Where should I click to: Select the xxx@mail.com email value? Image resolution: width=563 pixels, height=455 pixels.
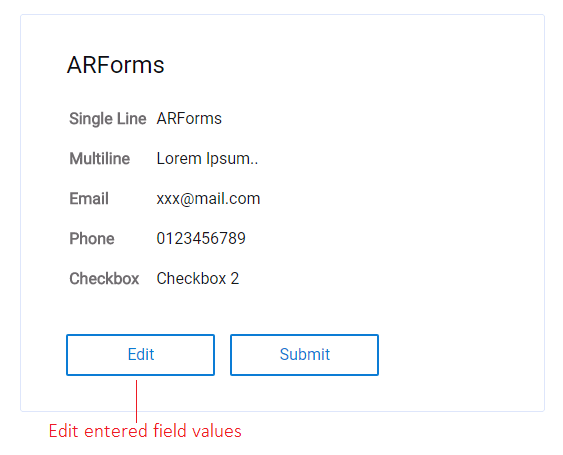pos(208,199)
